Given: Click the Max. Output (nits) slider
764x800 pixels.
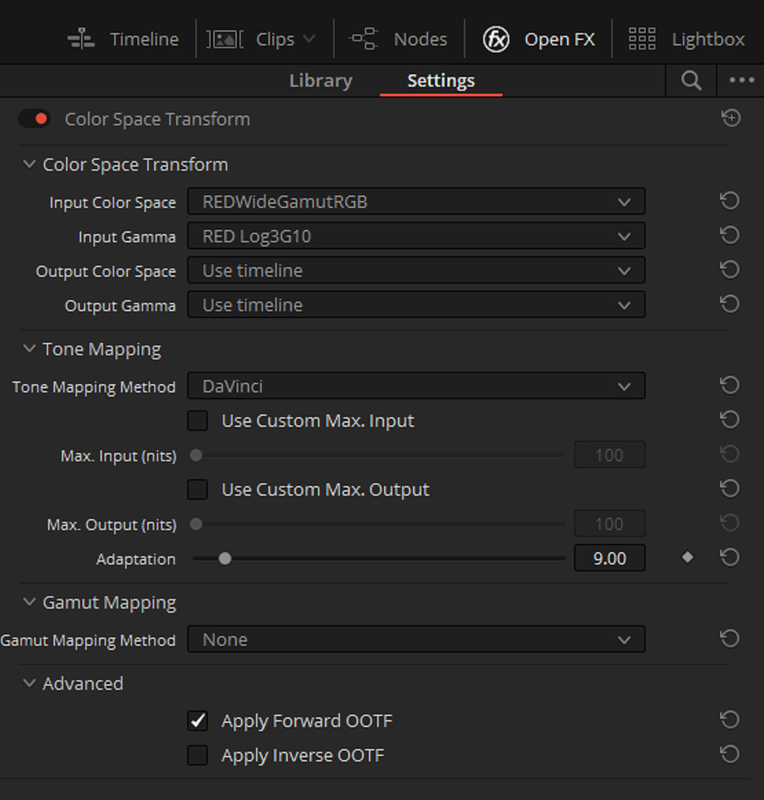Looking at the screenshot, I should 379,524.
